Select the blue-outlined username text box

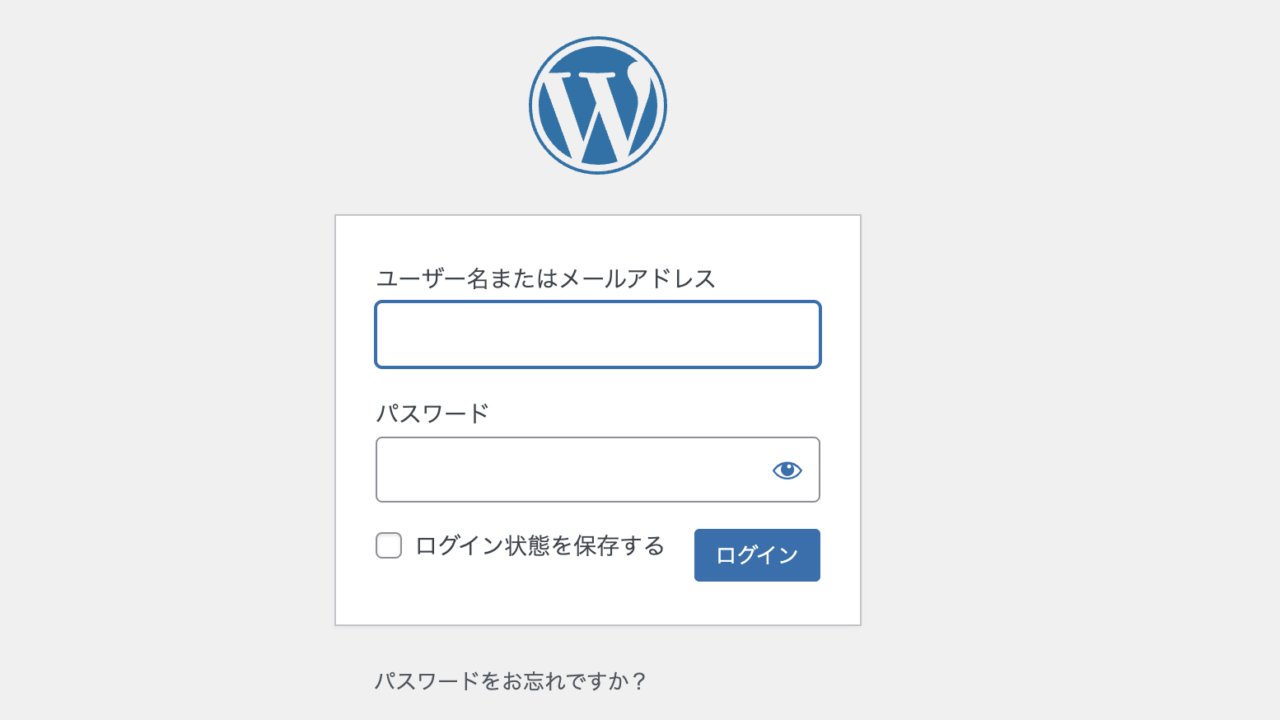pos(598,335)
